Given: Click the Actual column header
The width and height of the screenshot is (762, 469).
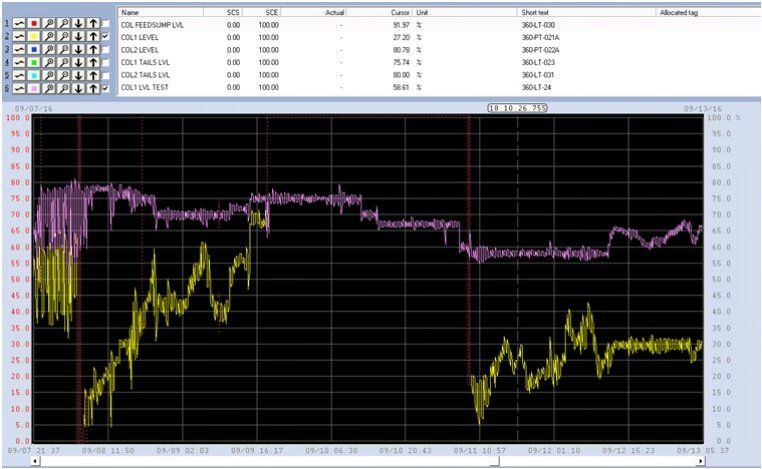Looking at the screenshot, I should 313,12.
